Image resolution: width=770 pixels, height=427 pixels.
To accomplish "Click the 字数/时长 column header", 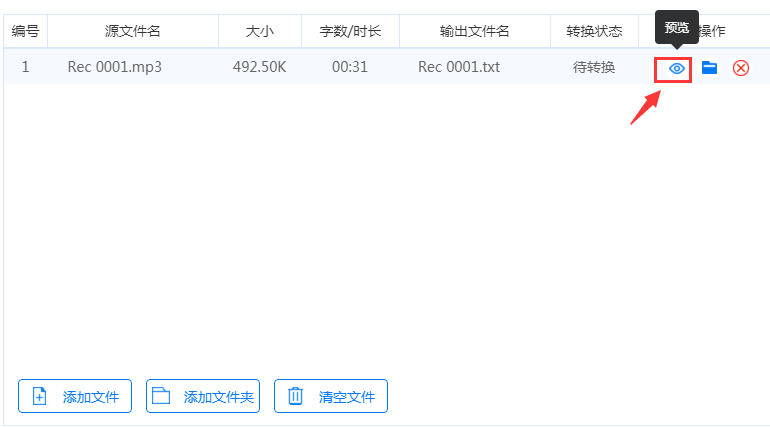I will click(350, 31).
